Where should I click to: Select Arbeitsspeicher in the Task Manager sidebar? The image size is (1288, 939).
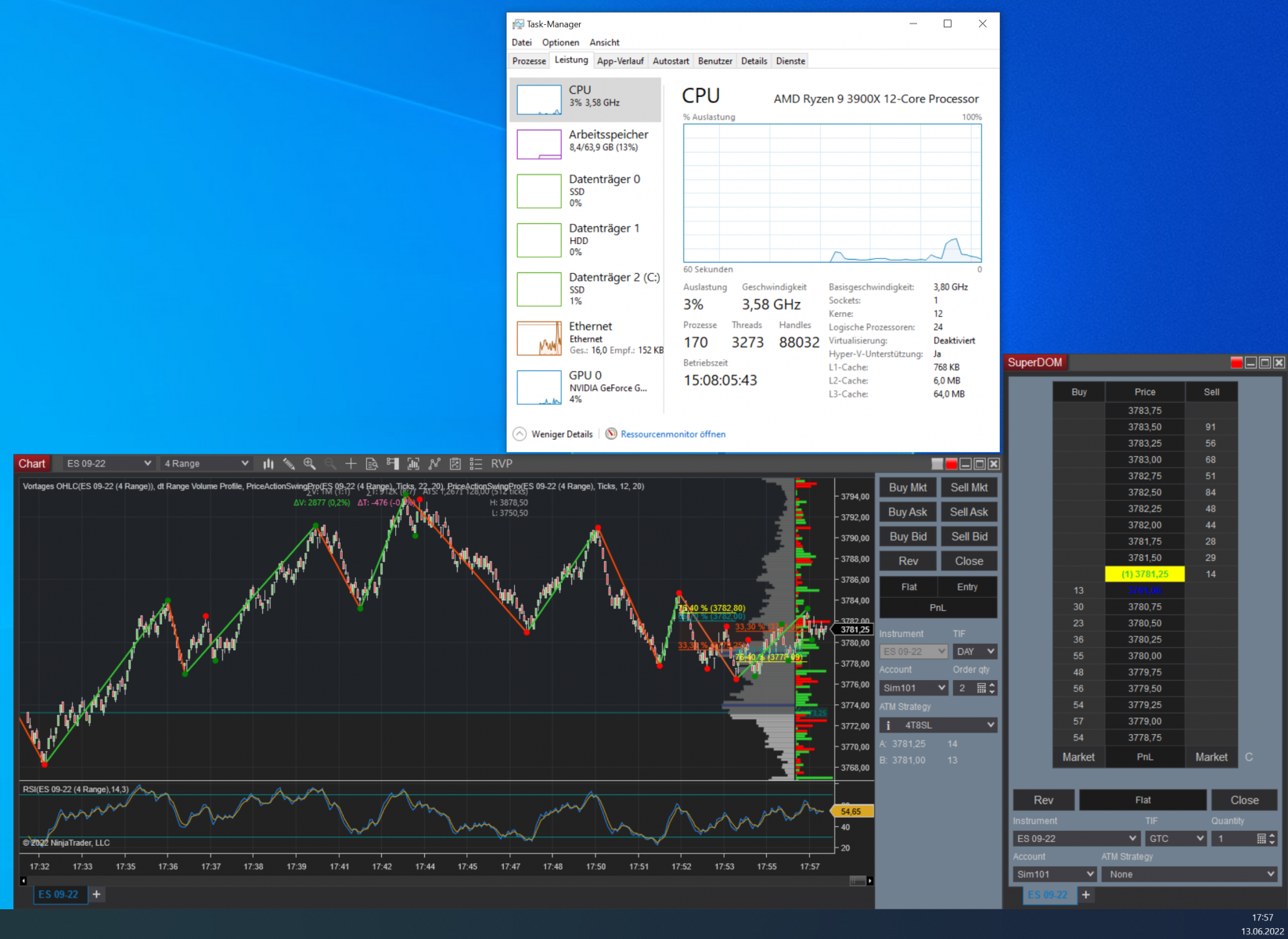coord(585,144)
